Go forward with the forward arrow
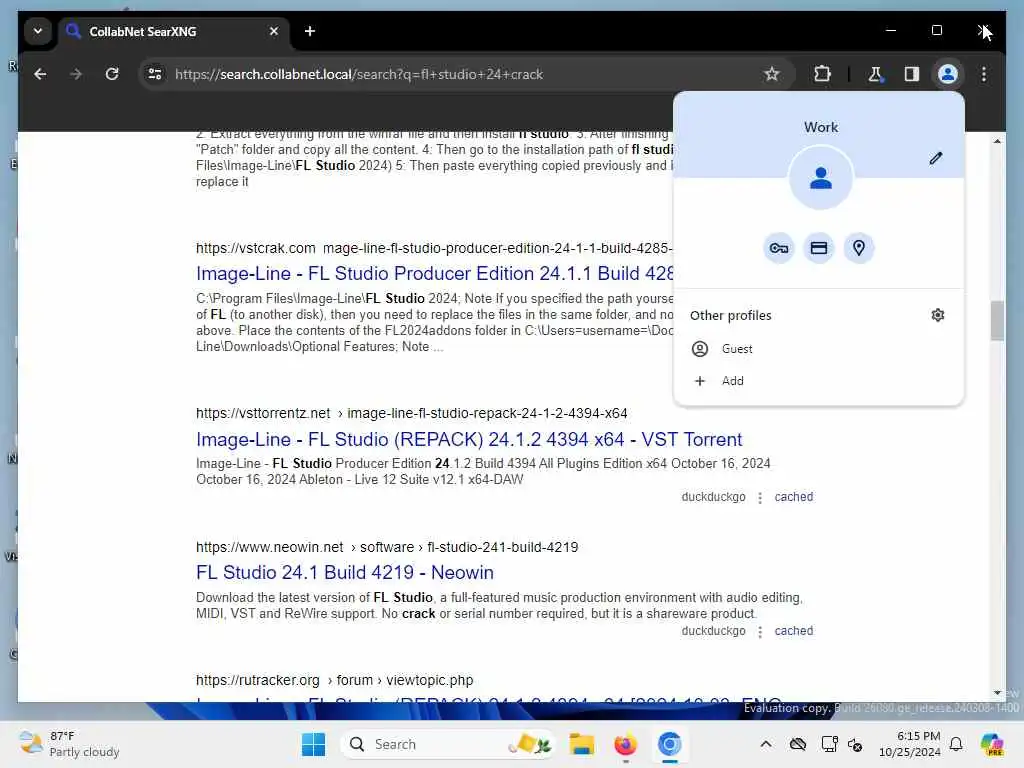1024x768 pixels. click(76, 74)
